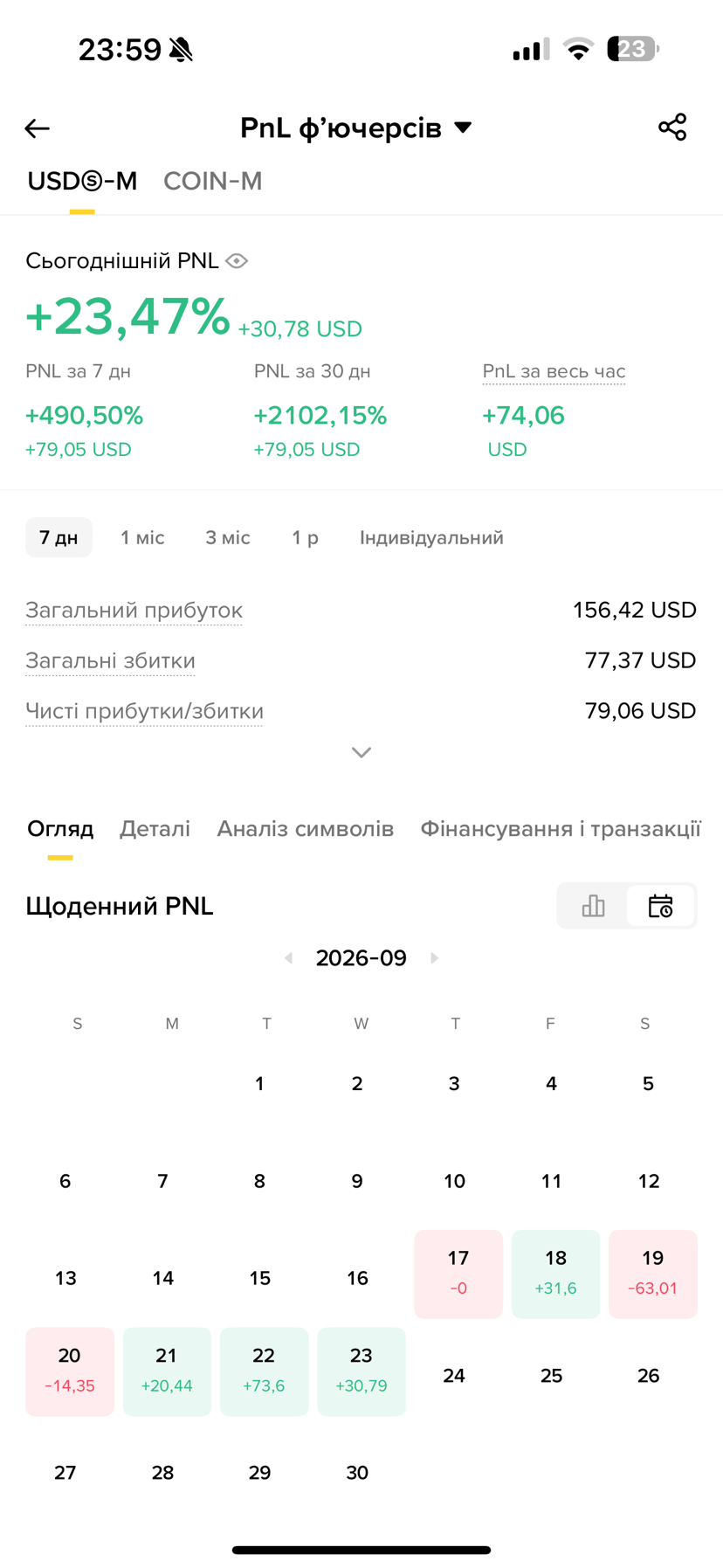Open the Деталі tab
Viewport: 723px width, 1568px height.
155,829
